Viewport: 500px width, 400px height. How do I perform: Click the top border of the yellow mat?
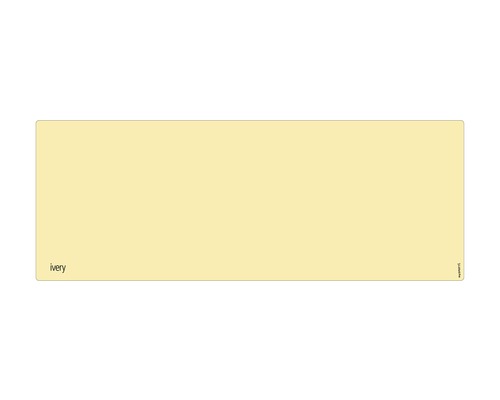pyautogui.click(x=250, y=120)
